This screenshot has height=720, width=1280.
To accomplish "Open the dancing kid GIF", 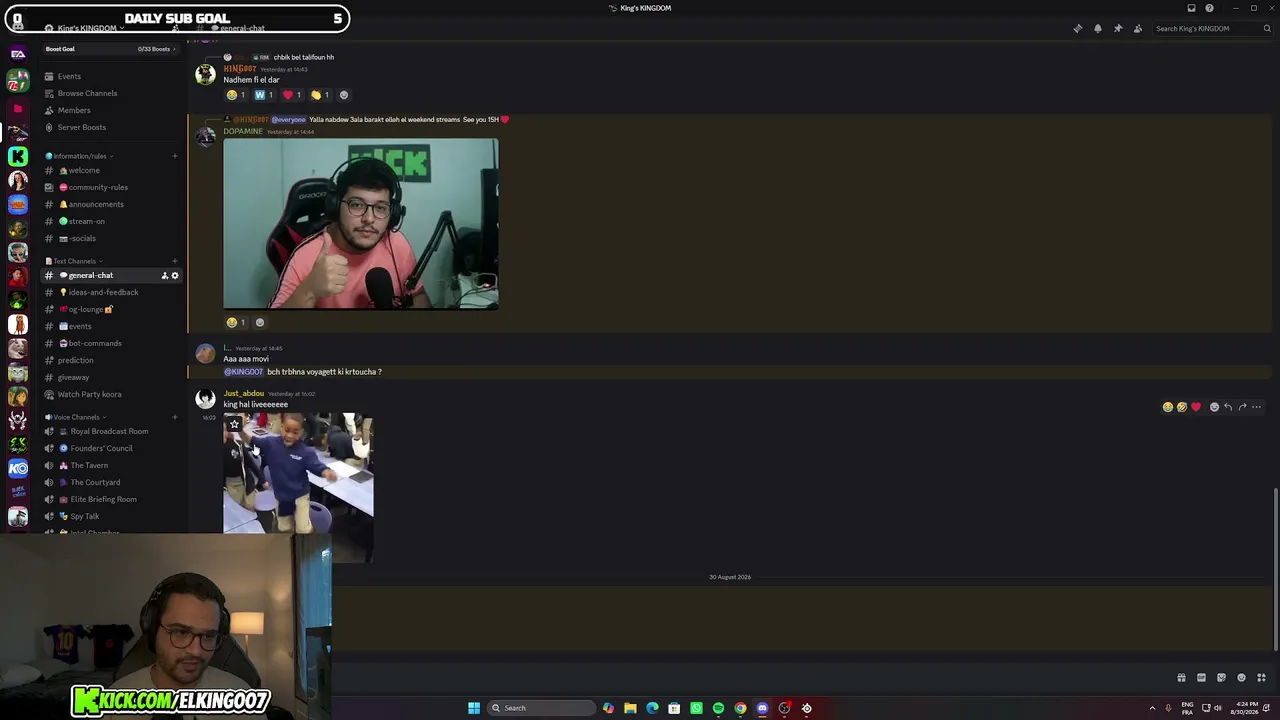I will 298,488.
